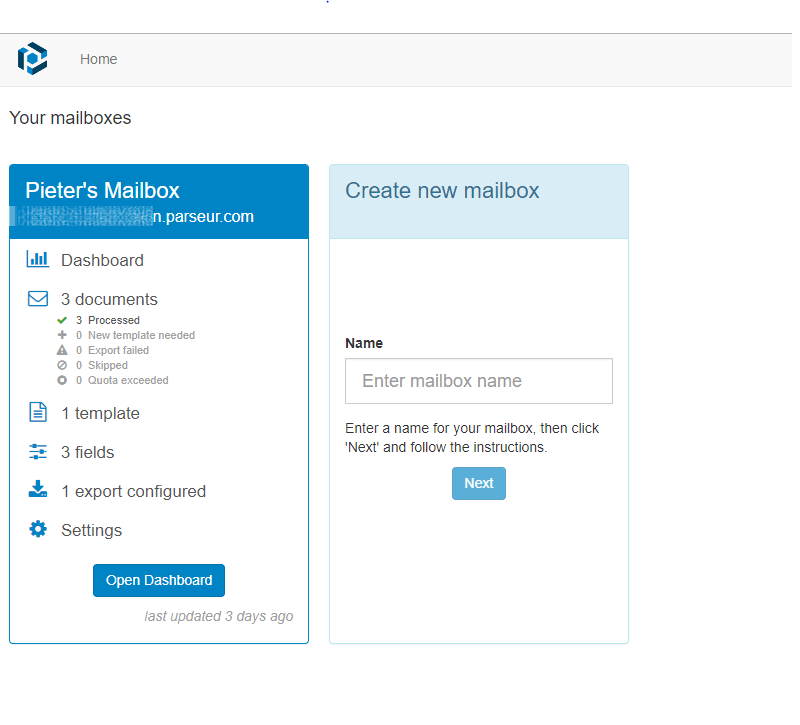Click the envelope documents icon
The image size is (800, 725).
(38, 298)
